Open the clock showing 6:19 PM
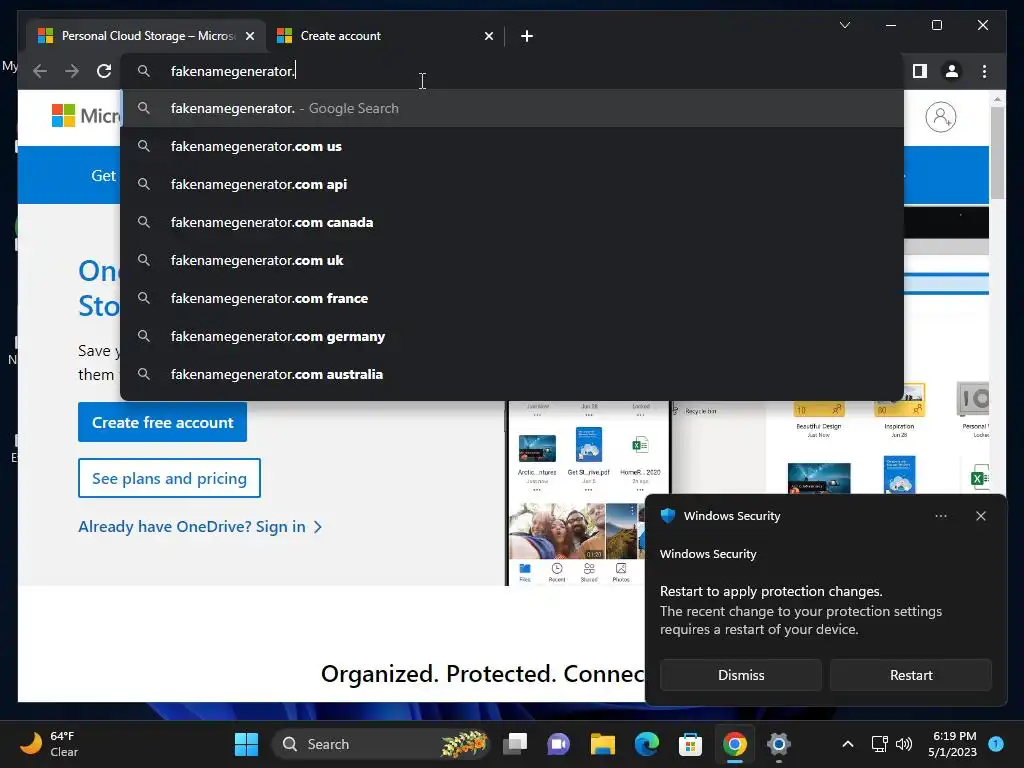The height and width of the screenshot is (768, 1024). click(x=953, y=744)
